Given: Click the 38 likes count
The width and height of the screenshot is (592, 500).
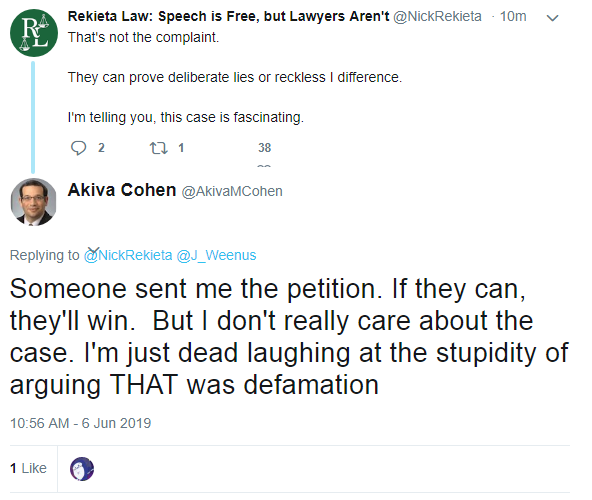Looking at the screenshot, I should pos(264,148).
